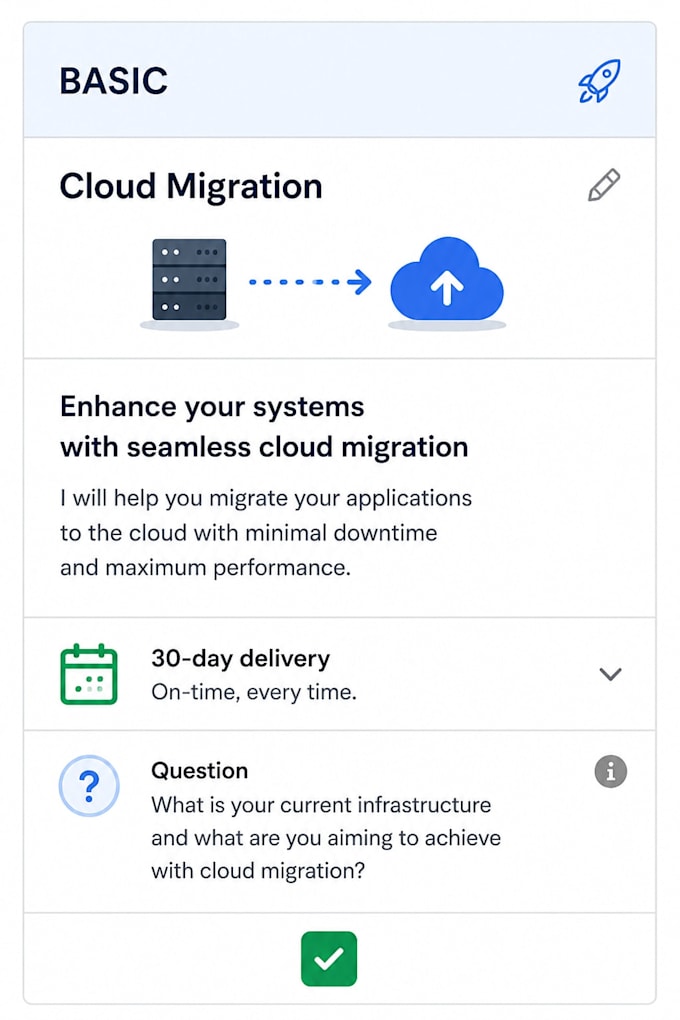Click the Cloud Migration title text
The height and width of the screenshot is (1020, 680).
click(x=191, y=186)
